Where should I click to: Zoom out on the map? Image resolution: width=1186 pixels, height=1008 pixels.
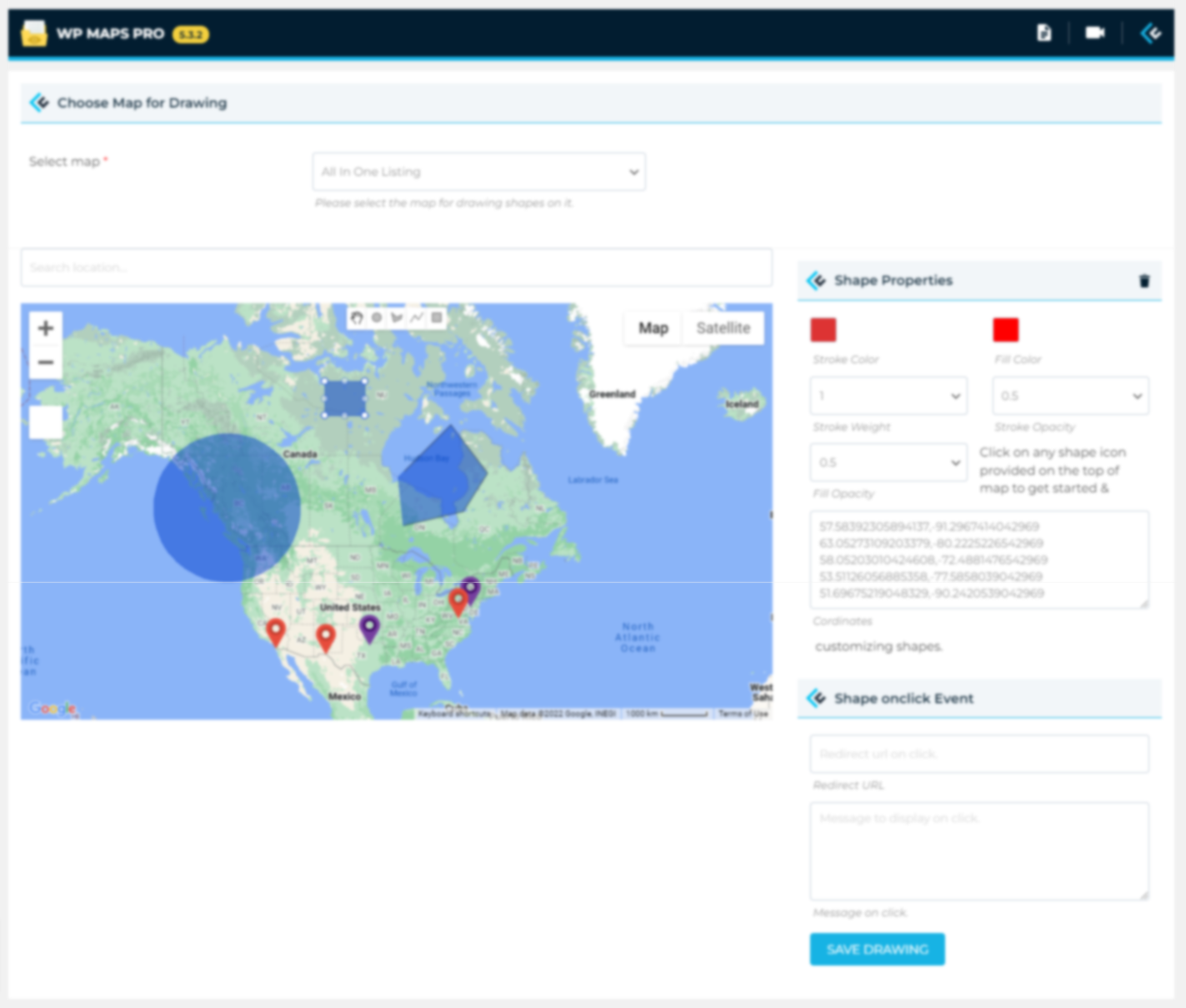[46, 362]
